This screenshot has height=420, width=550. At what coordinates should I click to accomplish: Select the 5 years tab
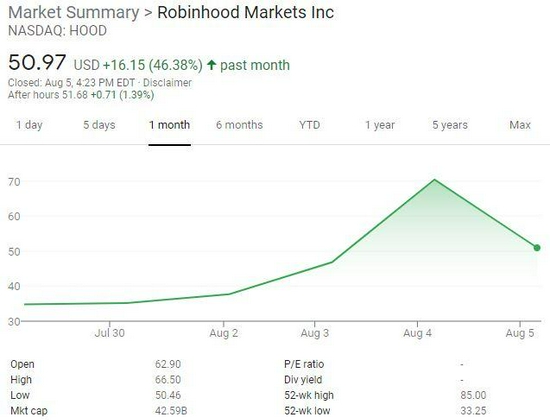click(450, 125)
